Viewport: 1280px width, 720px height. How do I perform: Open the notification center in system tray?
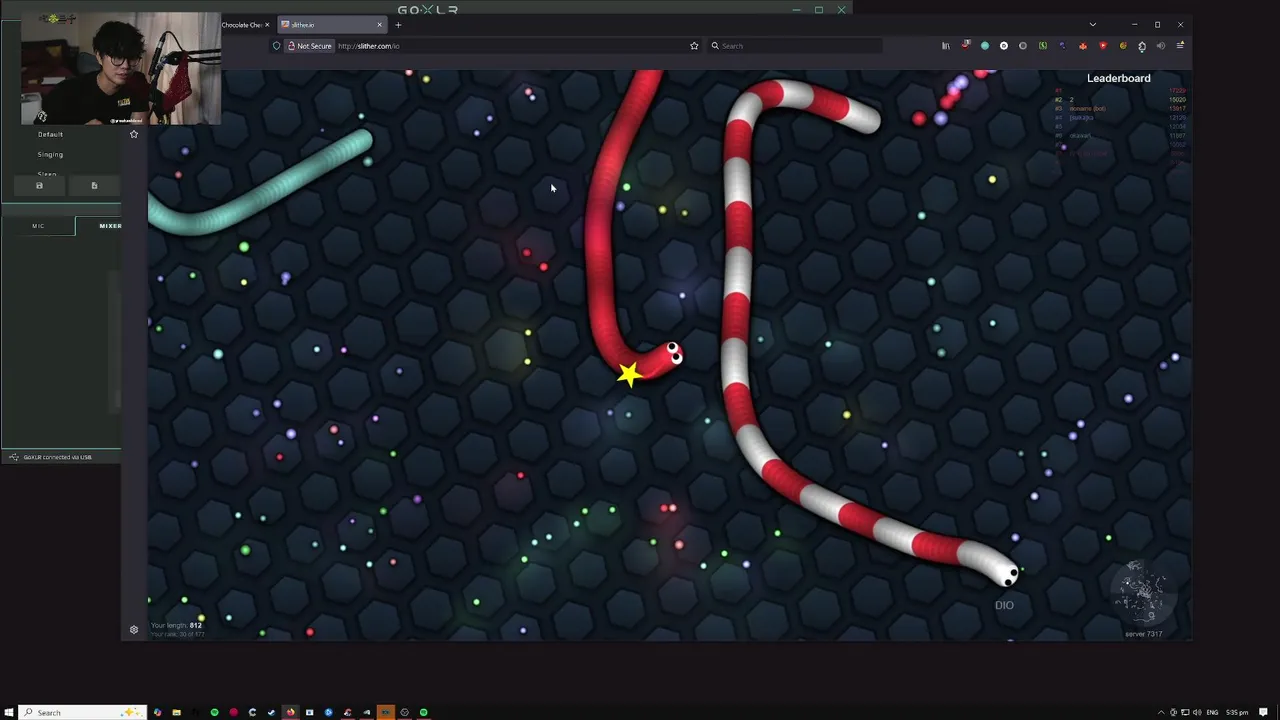[x=1264, y=713]
